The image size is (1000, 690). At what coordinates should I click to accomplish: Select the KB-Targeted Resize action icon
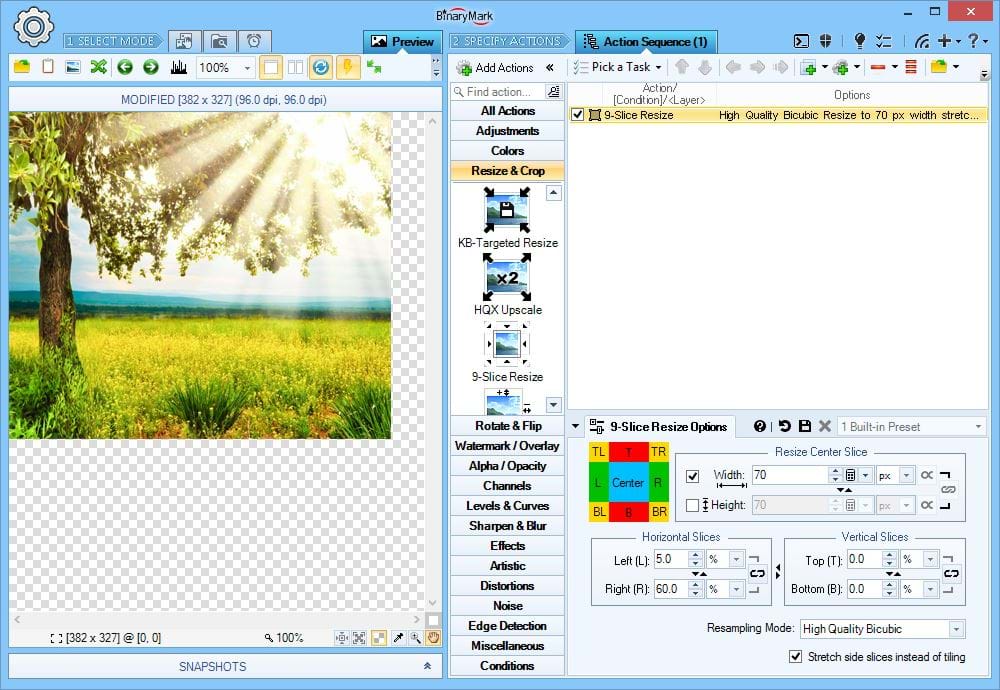[507, 210]
